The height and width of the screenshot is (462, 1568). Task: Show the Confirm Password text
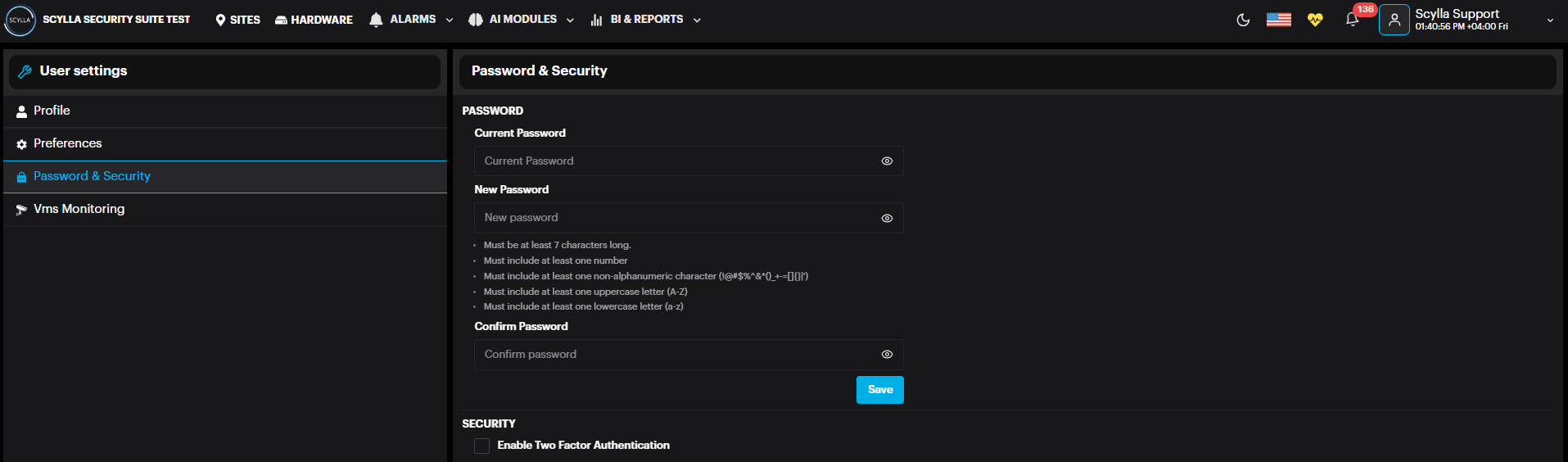point(887,355)
